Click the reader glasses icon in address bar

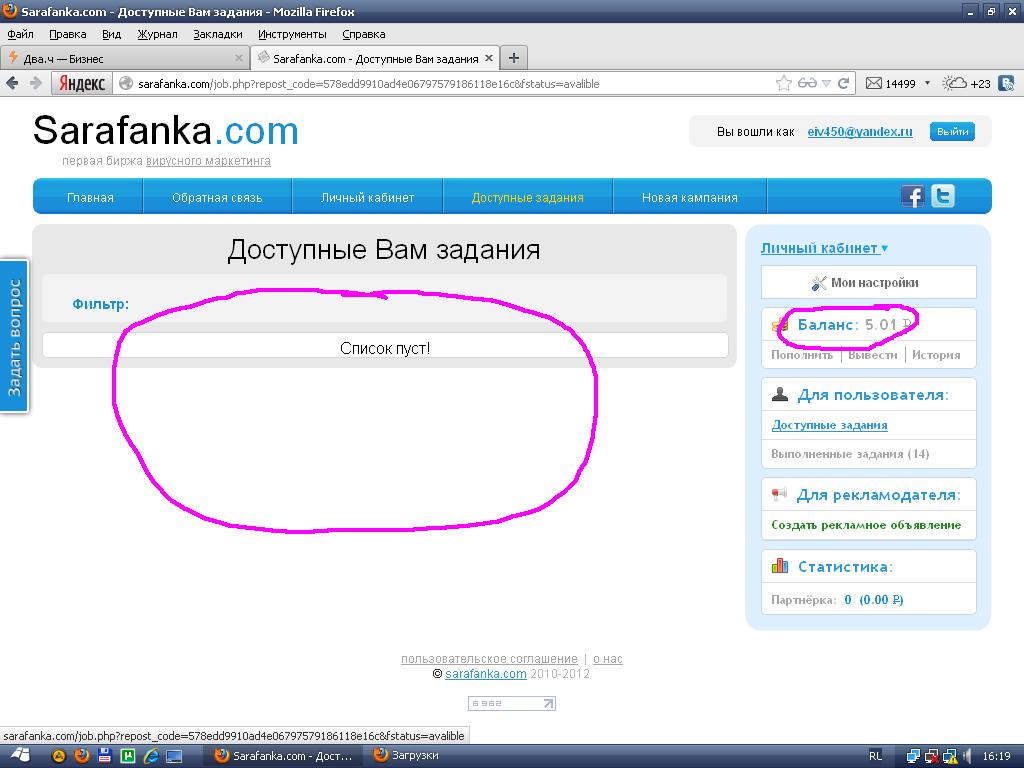807,83
